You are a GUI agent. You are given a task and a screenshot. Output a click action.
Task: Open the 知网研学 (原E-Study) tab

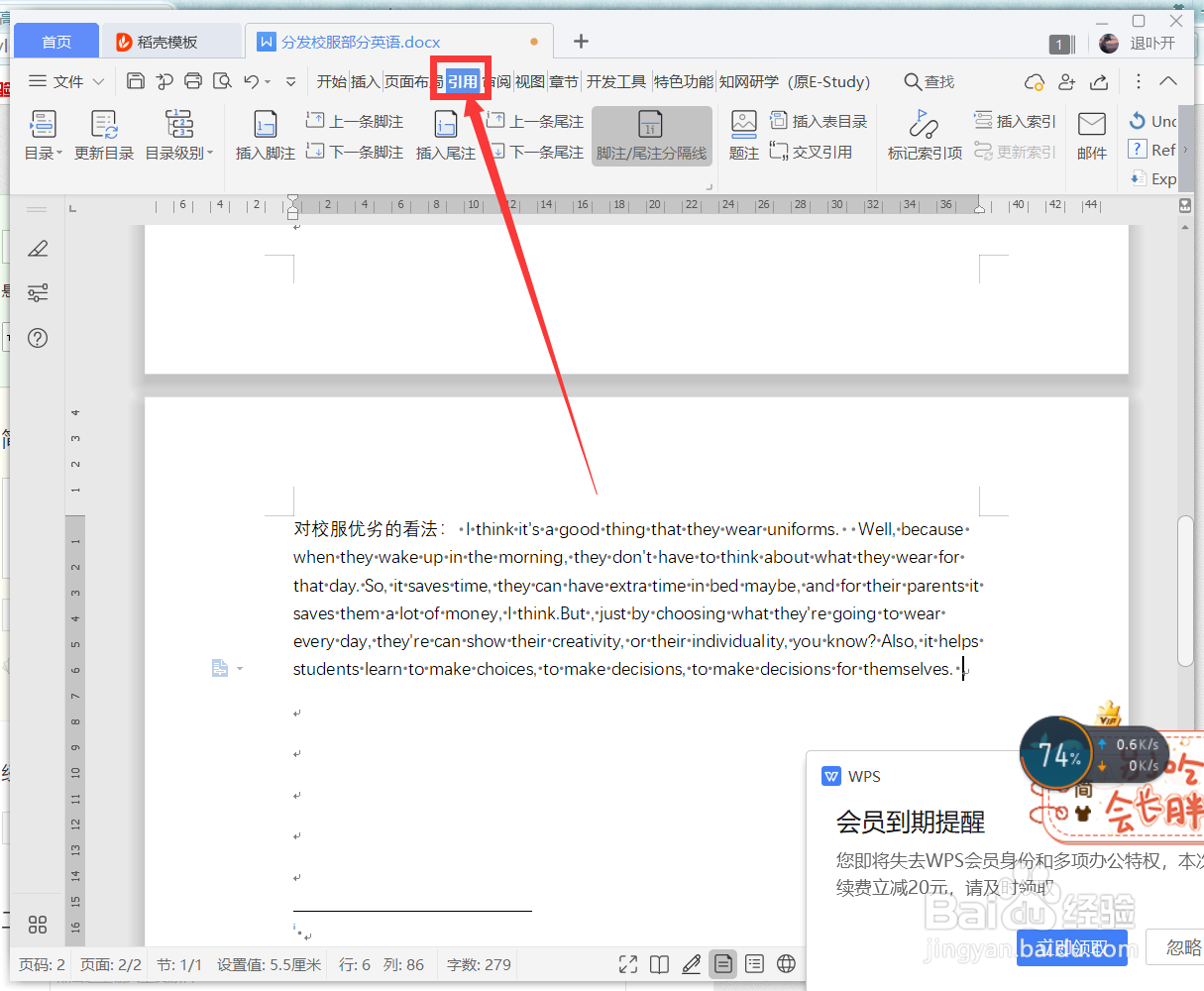pyautogui.click(x=795, y=81)
